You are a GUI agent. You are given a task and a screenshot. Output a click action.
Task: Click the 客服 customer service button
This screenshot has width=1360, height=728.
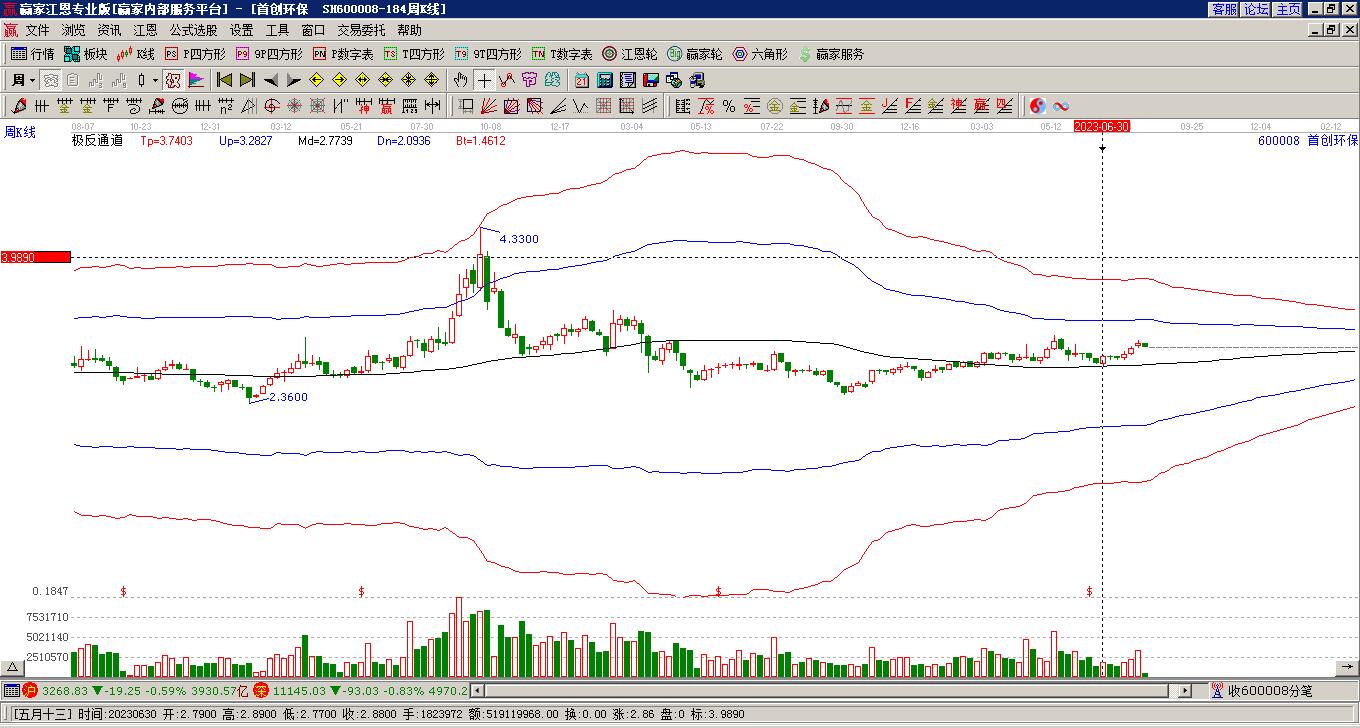[1225, 8]
